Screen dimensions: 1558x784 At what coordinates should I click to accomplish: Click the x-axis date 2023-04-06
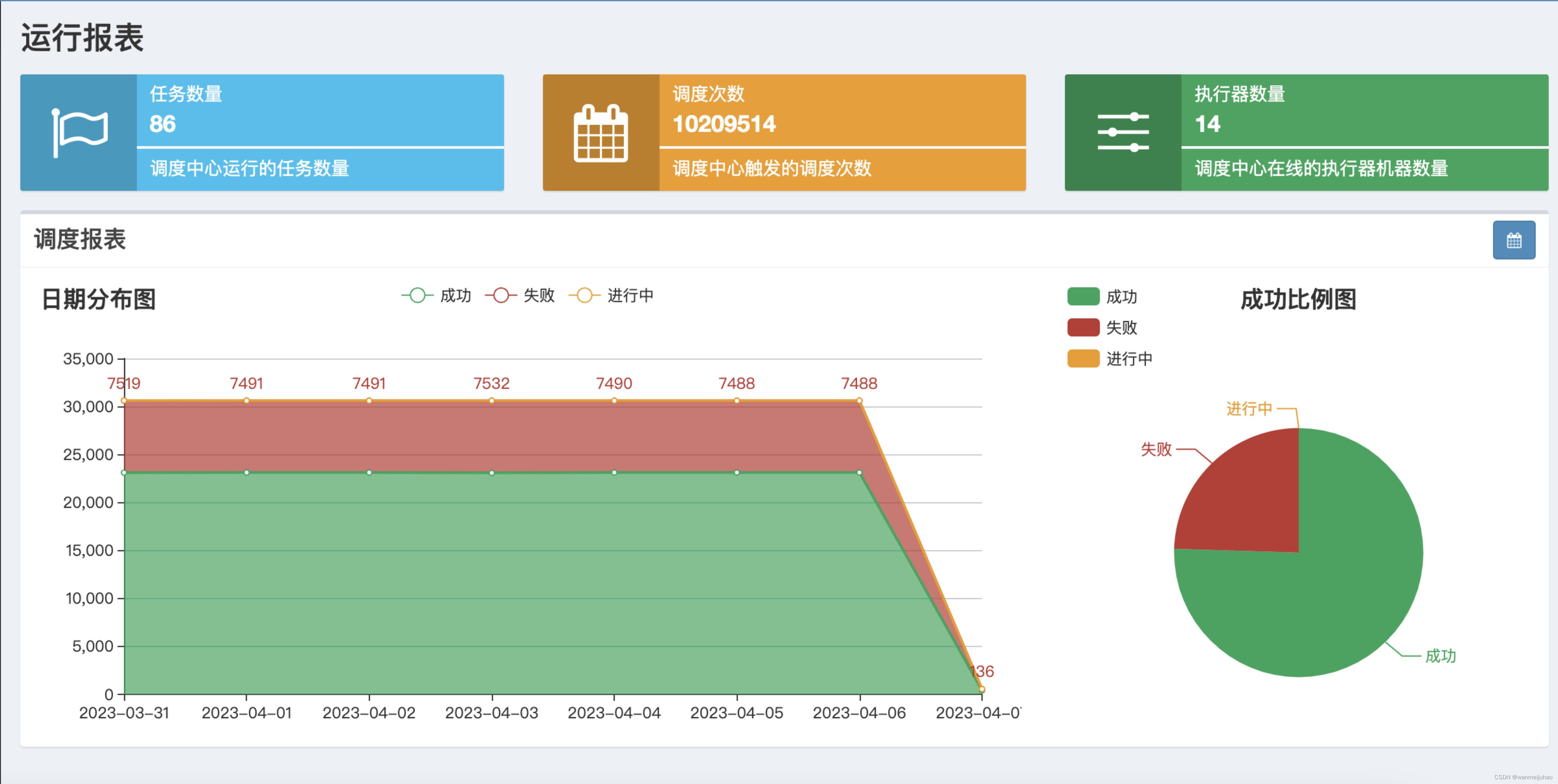859,713
